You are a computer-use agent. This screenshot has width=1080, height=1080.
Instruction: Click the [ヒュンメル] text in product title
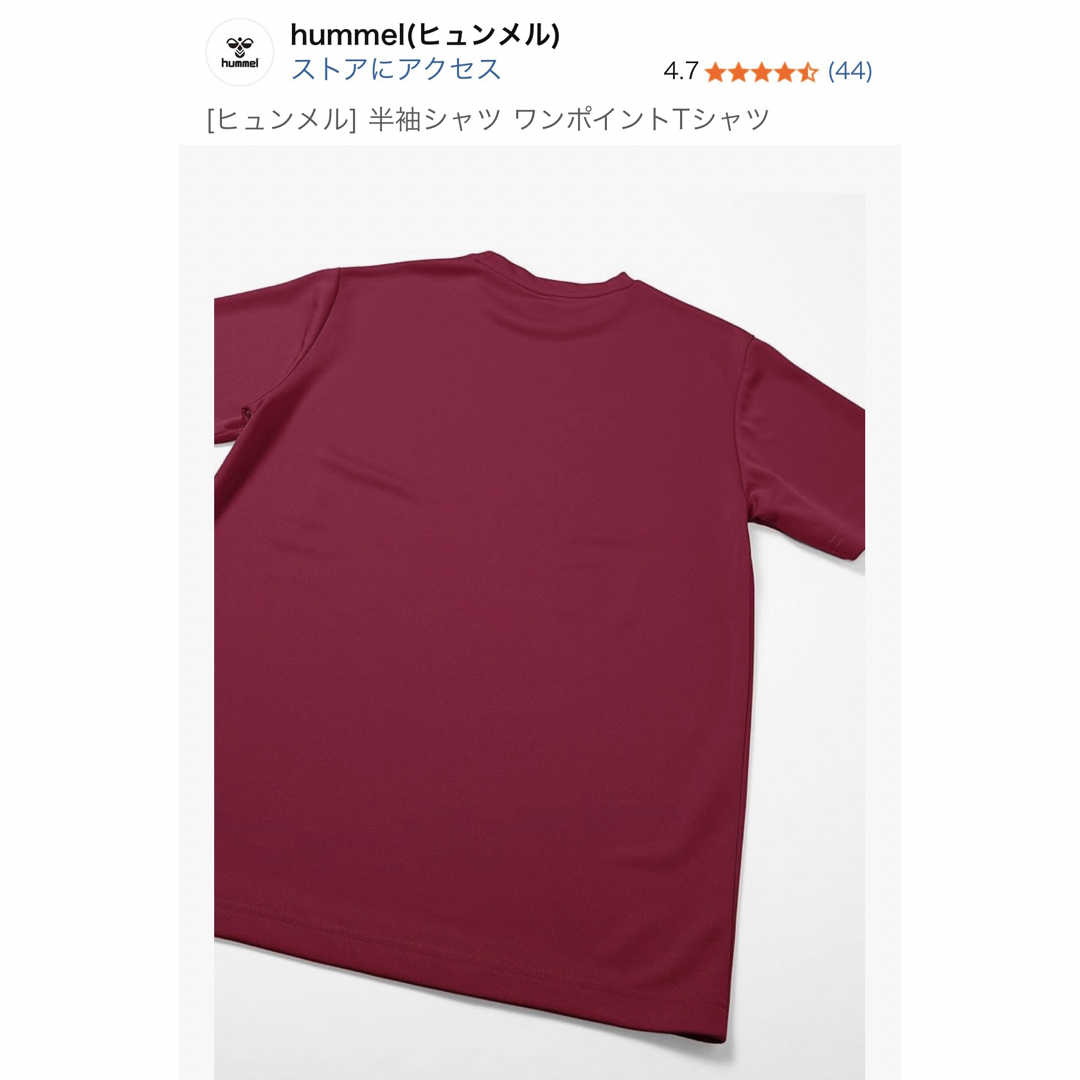coord(282,120)
